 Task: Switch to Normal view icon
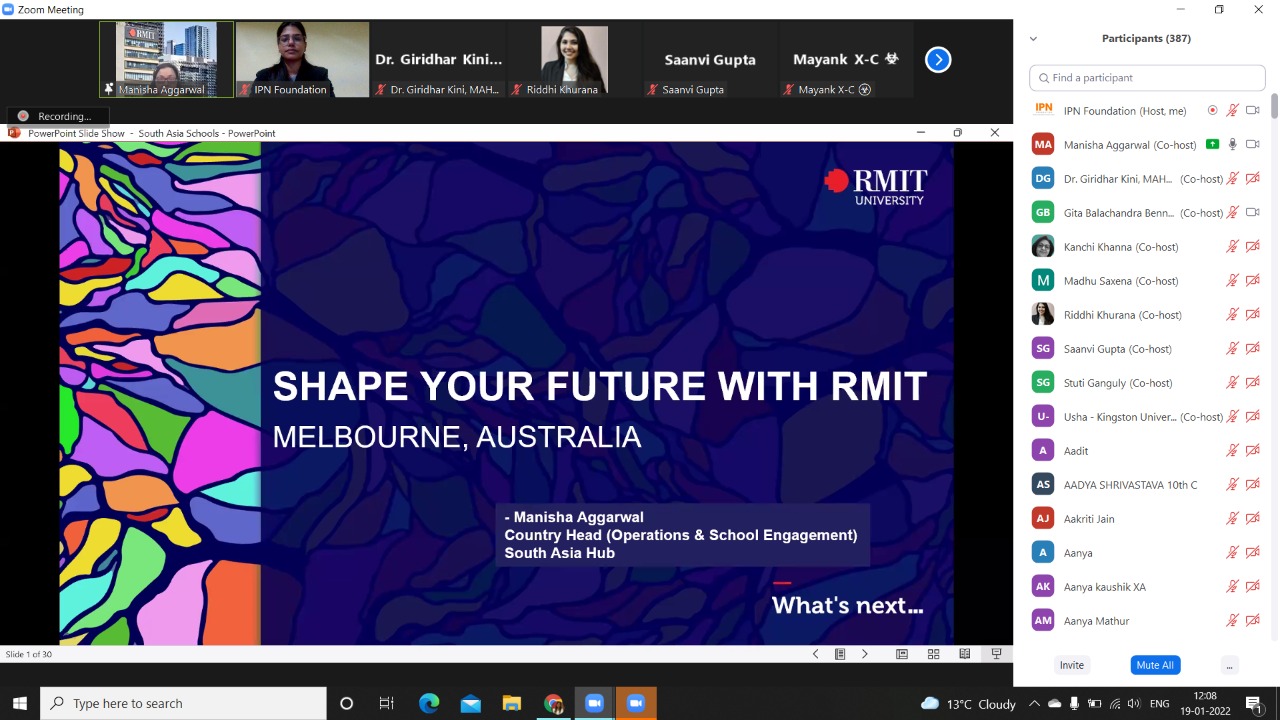pyautogui.click(x=902, y=654)
